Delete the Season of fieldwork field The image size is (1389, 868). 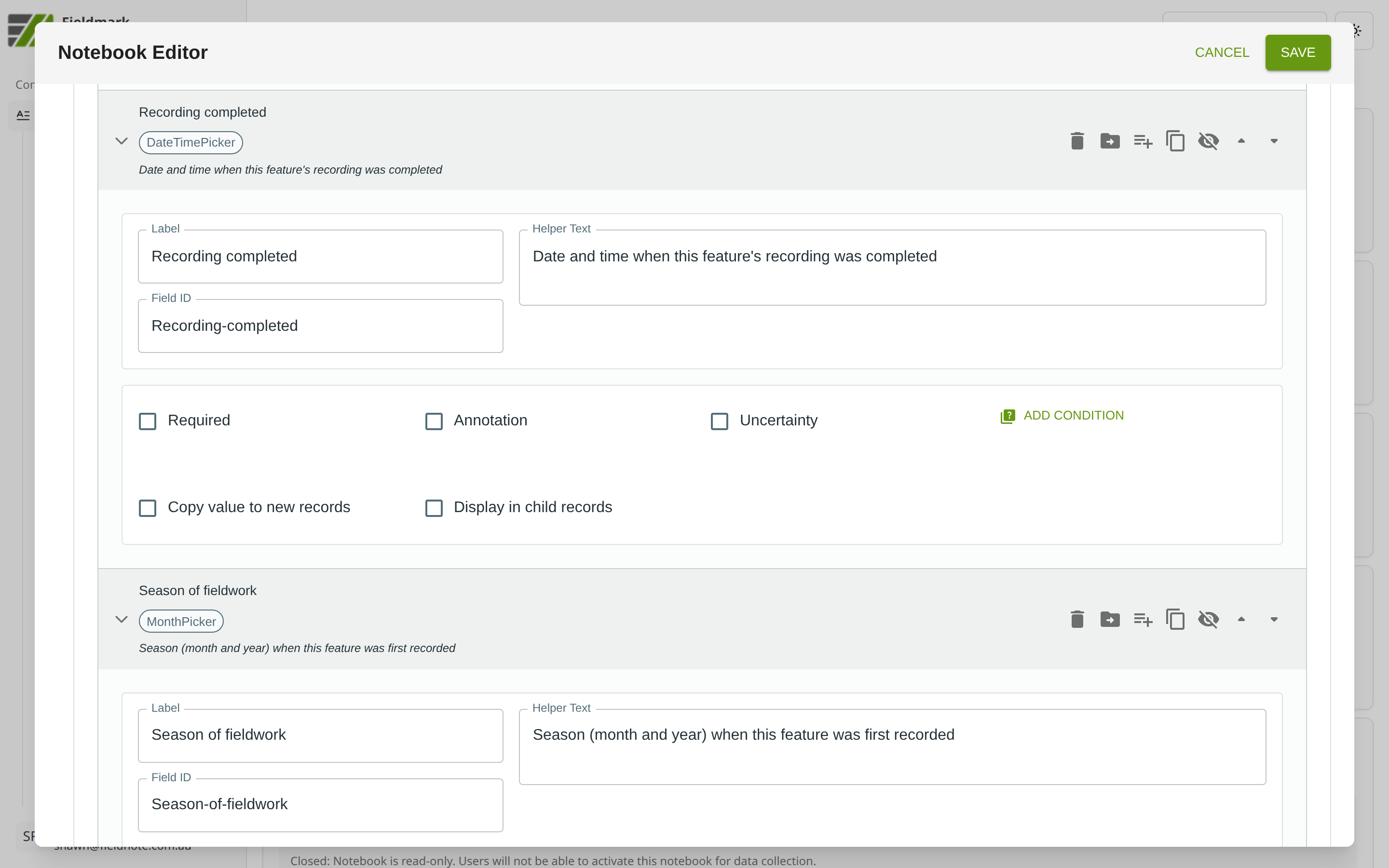point(1077,620)
